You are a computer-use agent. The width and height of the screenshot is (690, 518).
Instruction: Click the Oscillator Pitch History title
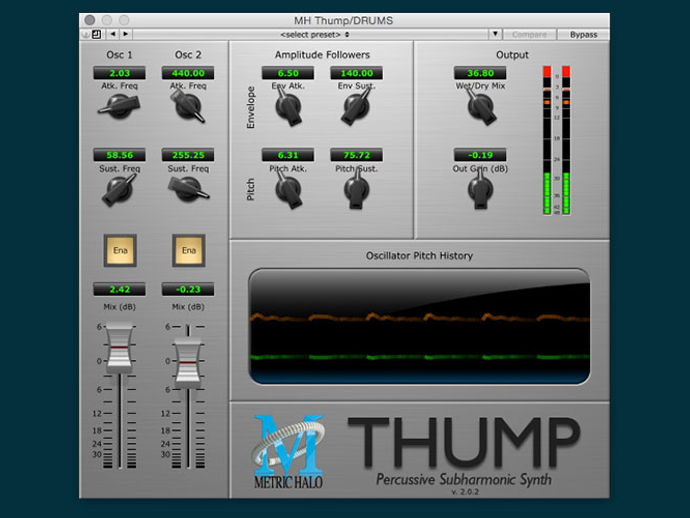click(x=419, y=256)
